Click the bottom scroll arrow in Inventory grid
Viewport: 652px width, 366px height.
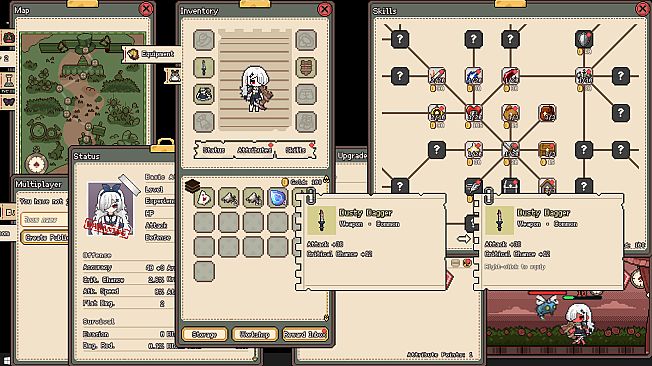(x=326, y=318)
